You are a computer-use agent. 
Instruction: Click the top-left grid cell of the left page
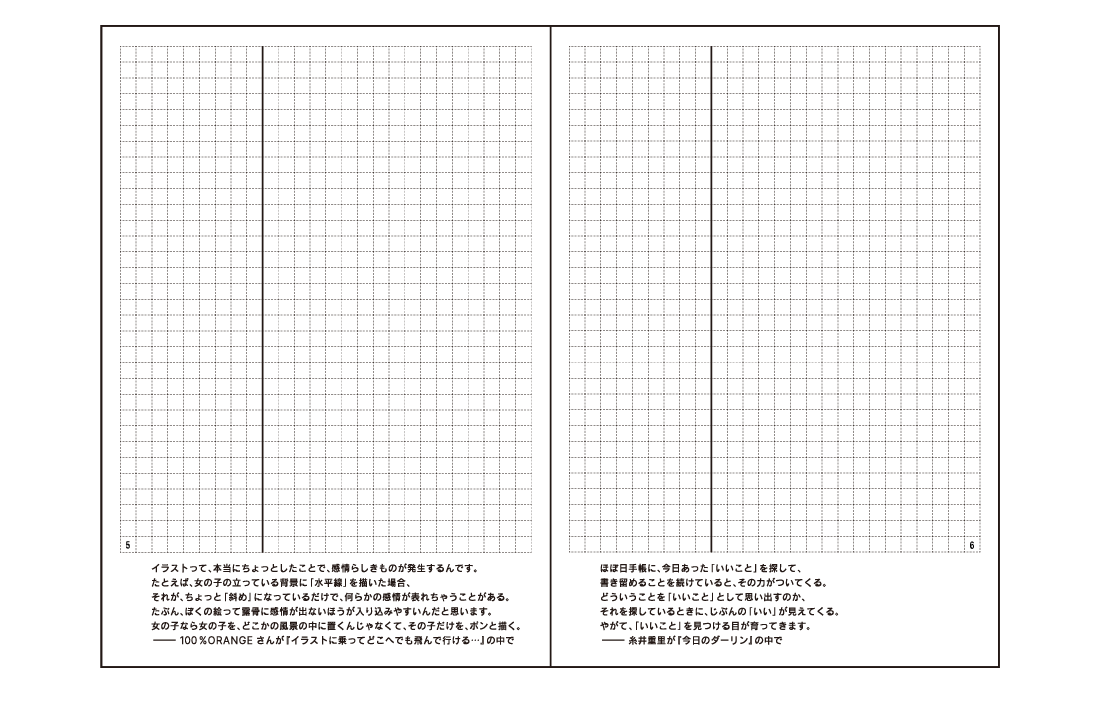(127, 53)
